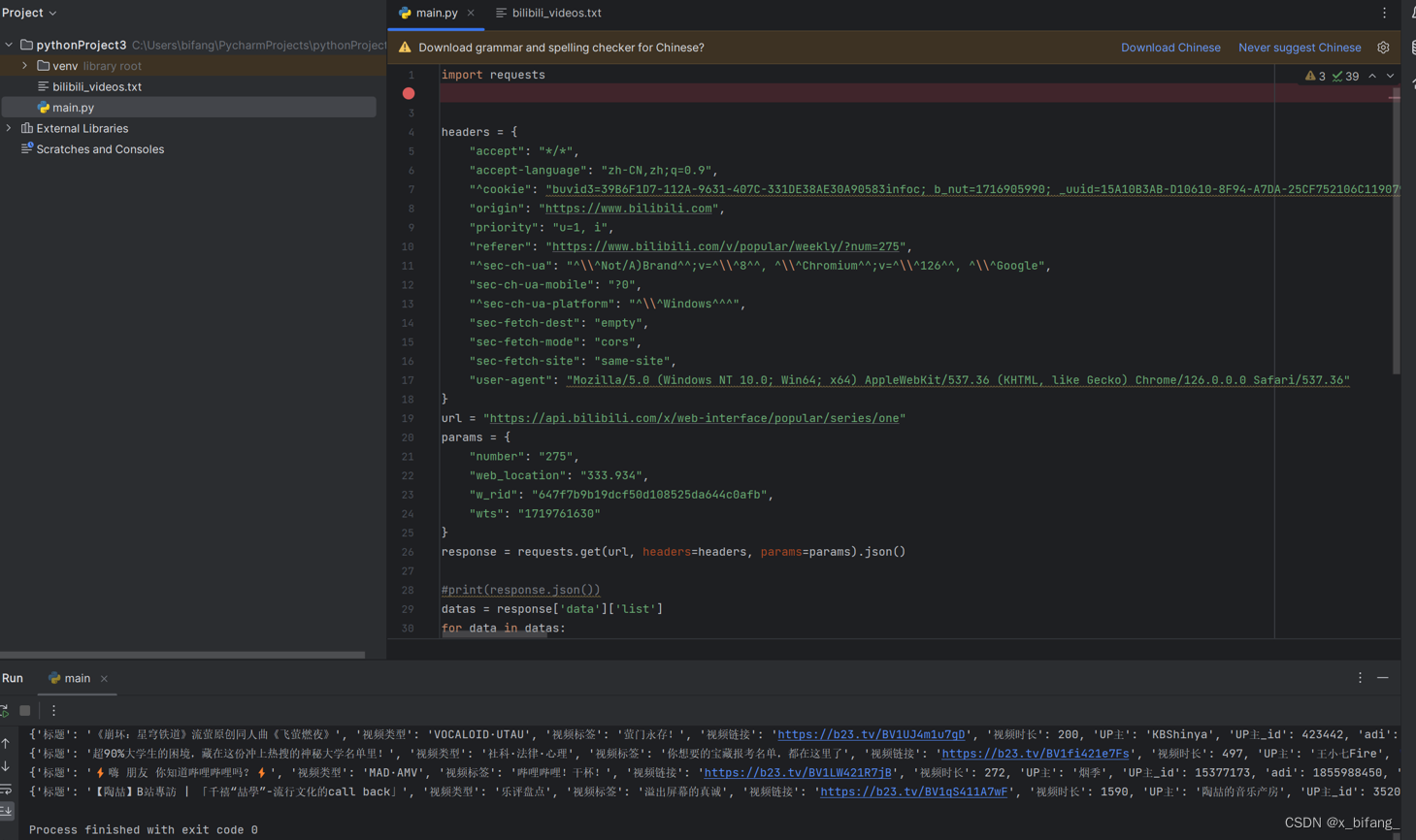Viewport: 1416px width, 840px height.
Task: Close the main.py editor tab
Action: (471, 13)
